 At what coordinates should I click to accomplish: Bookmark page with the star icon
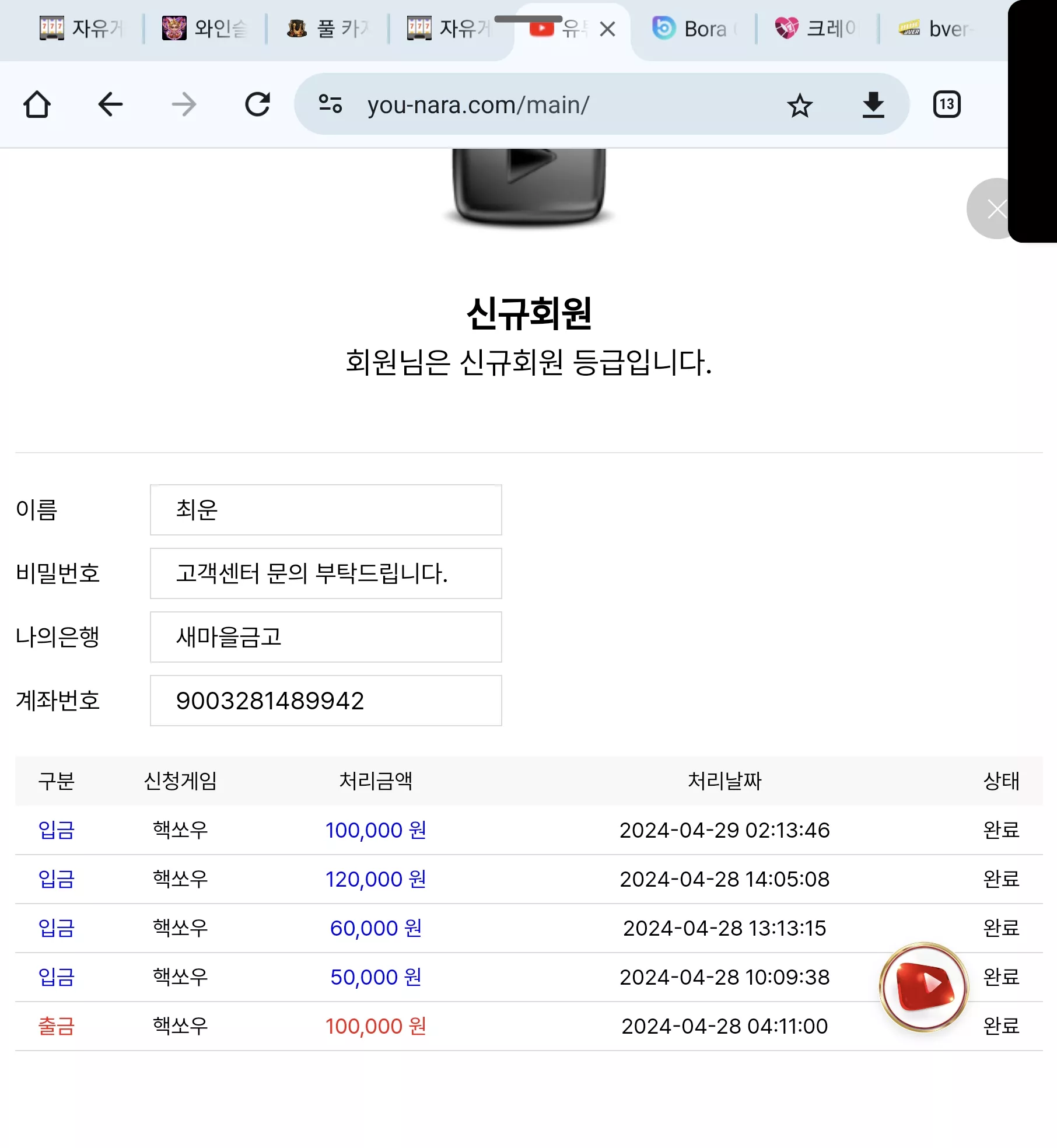tap(800, 106)
